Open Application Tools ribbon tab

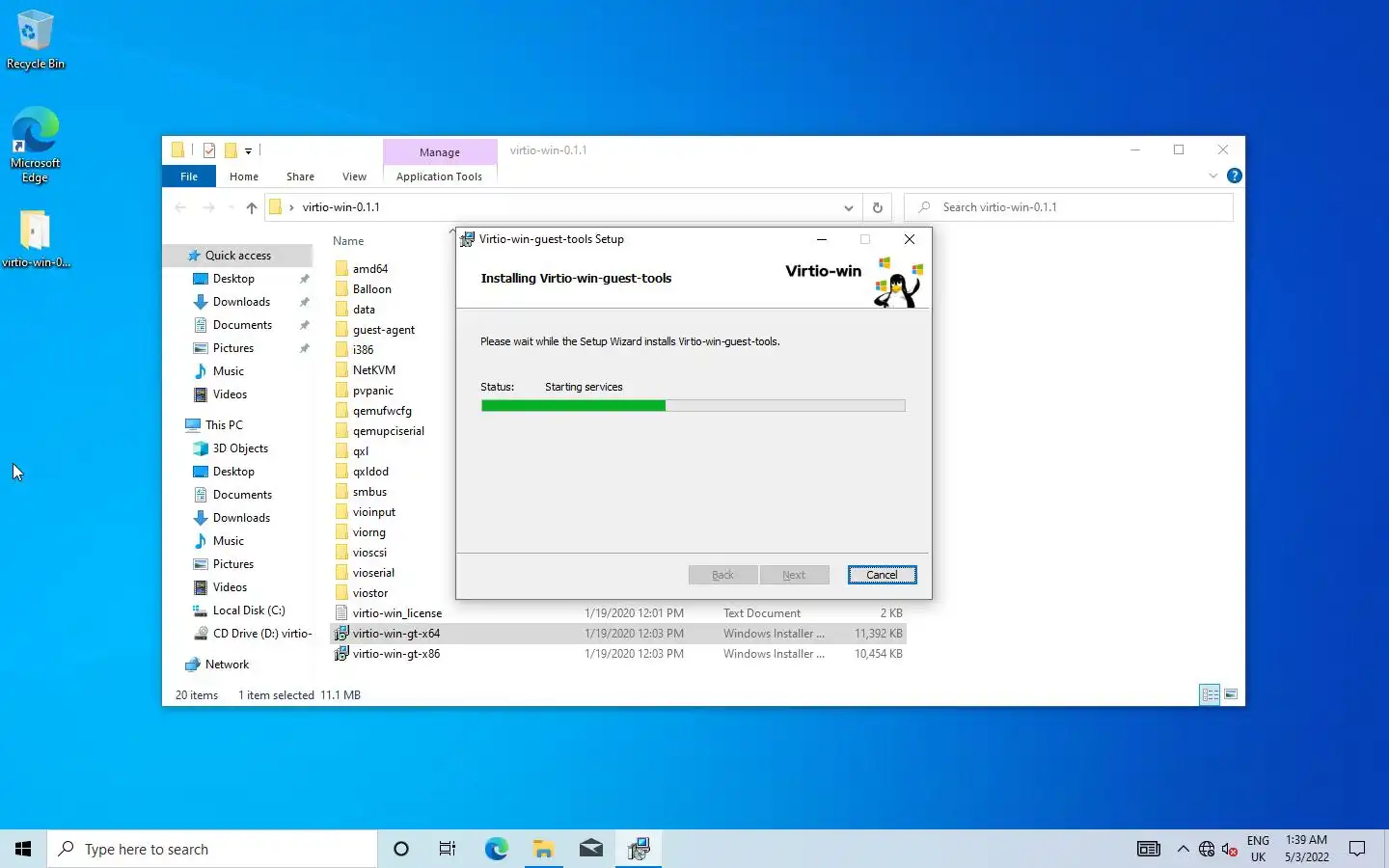439,176
